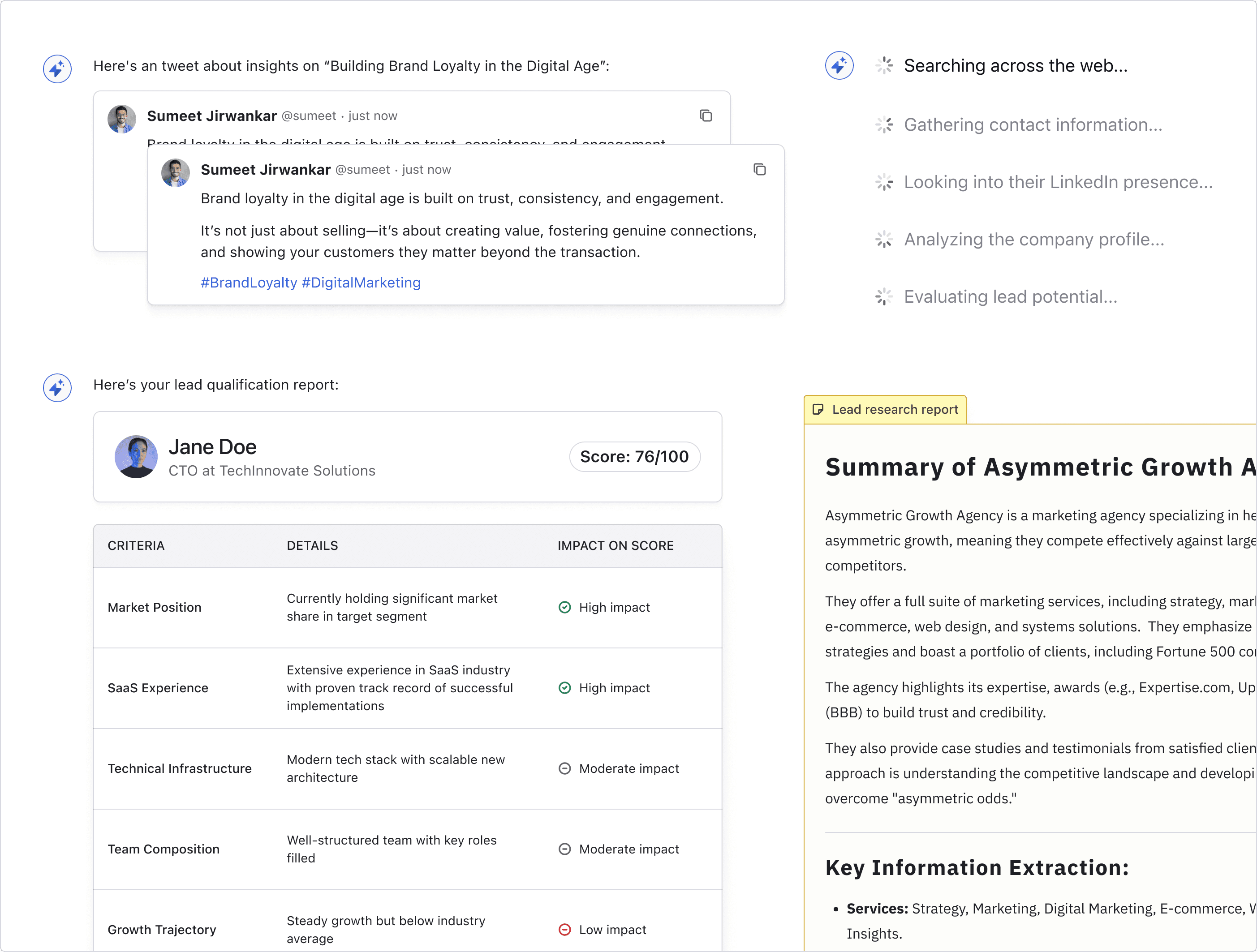The image size is (1257, 952).
Task: Click 'Currently holding significant market share' details
Action: tap(392, 607)
